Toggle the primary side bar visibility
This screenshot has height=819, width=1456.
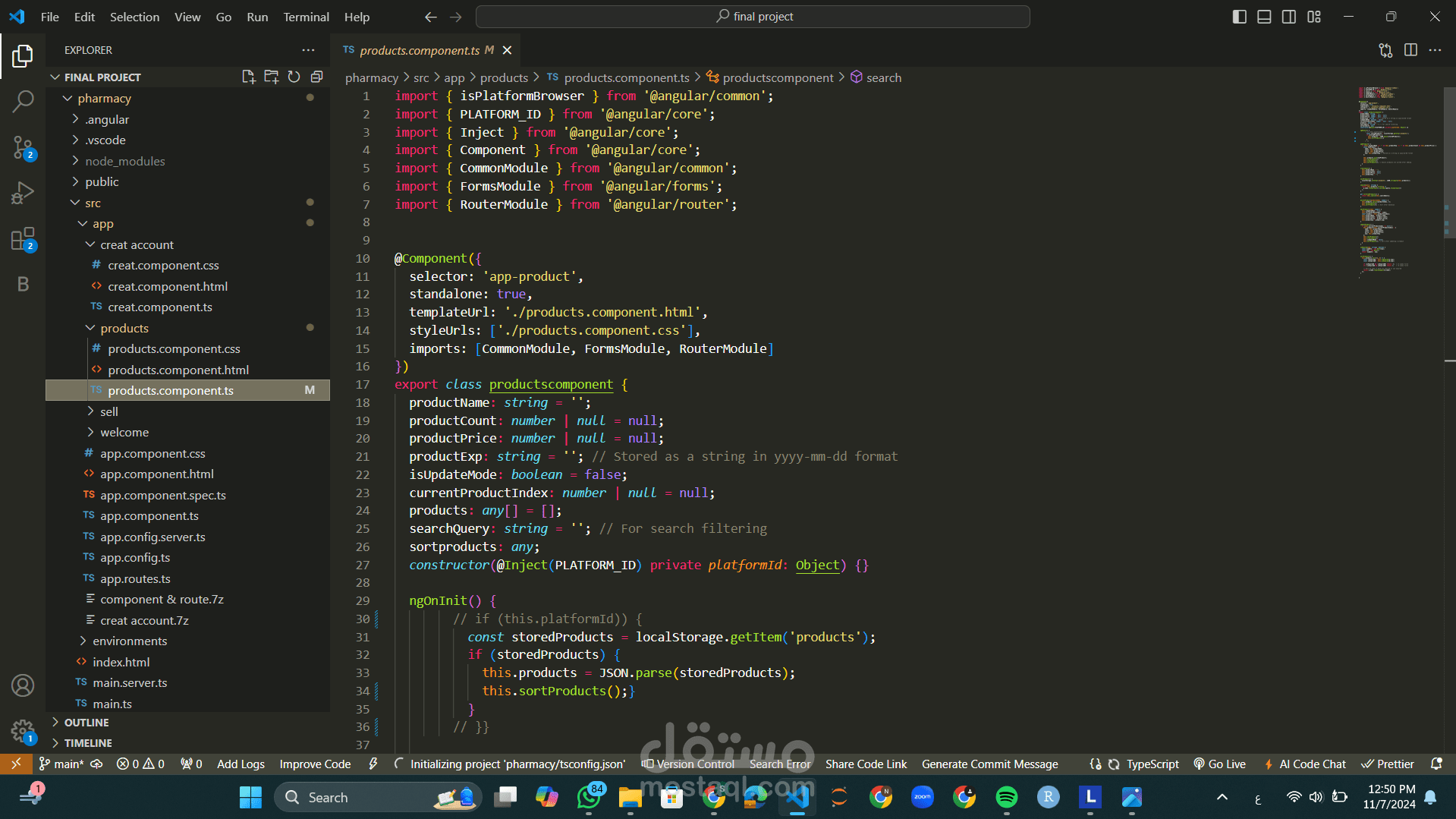coord(1239,17)
